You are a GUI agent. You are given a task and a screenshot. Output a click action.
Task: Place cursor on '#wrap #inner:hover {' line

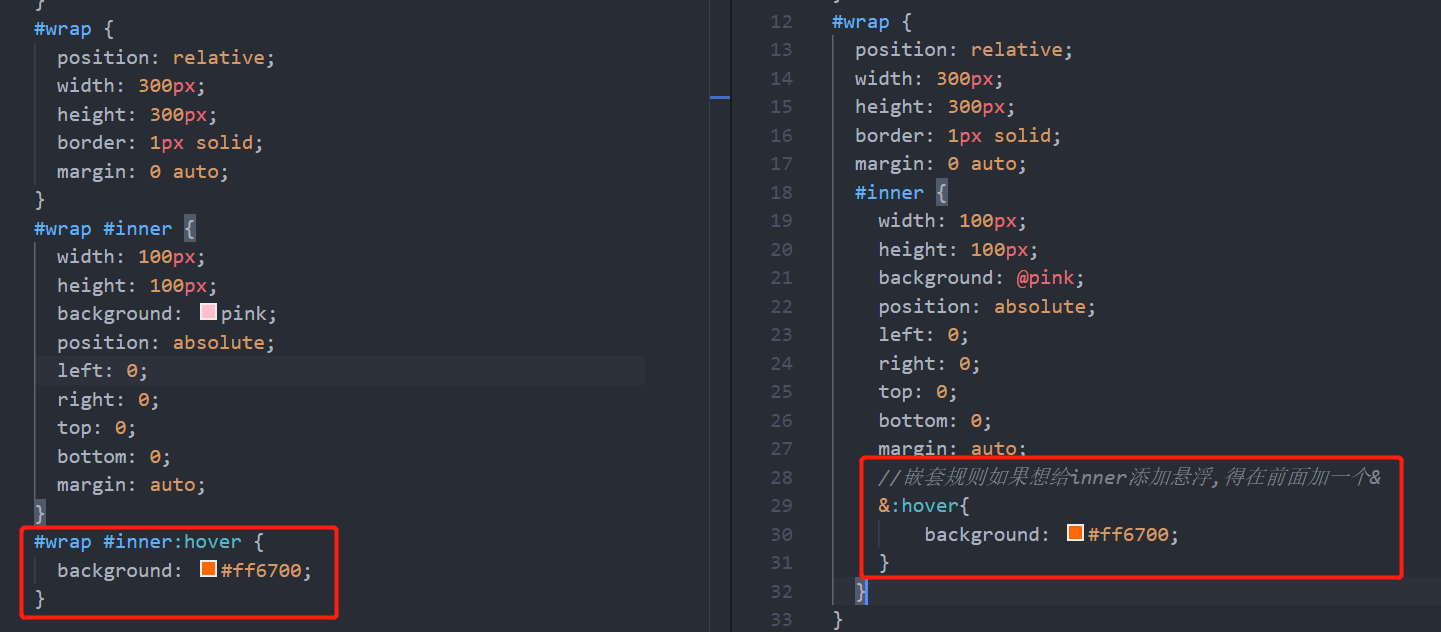[x=148, y=541]
